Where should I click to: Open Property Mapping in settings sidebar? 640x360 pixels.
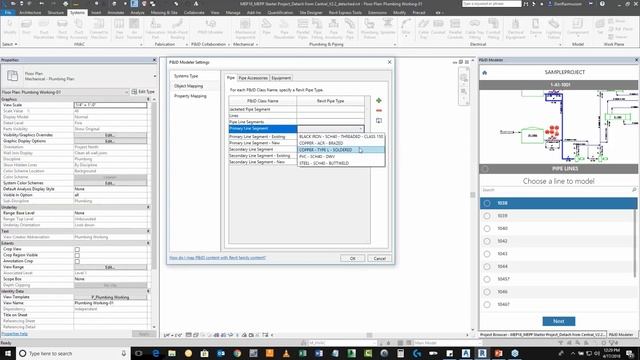tap(190, 96)
